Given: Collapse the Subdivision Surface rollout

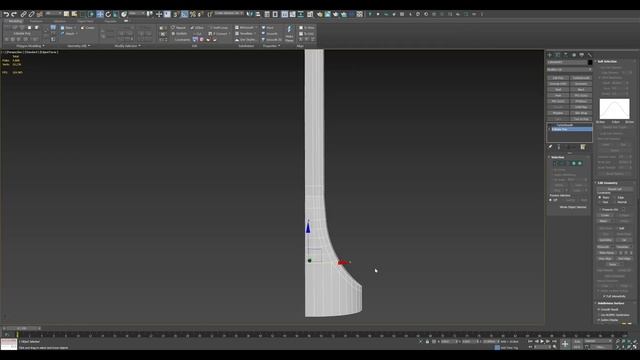Looking at the screenshot, I should [x=611, y=303].
